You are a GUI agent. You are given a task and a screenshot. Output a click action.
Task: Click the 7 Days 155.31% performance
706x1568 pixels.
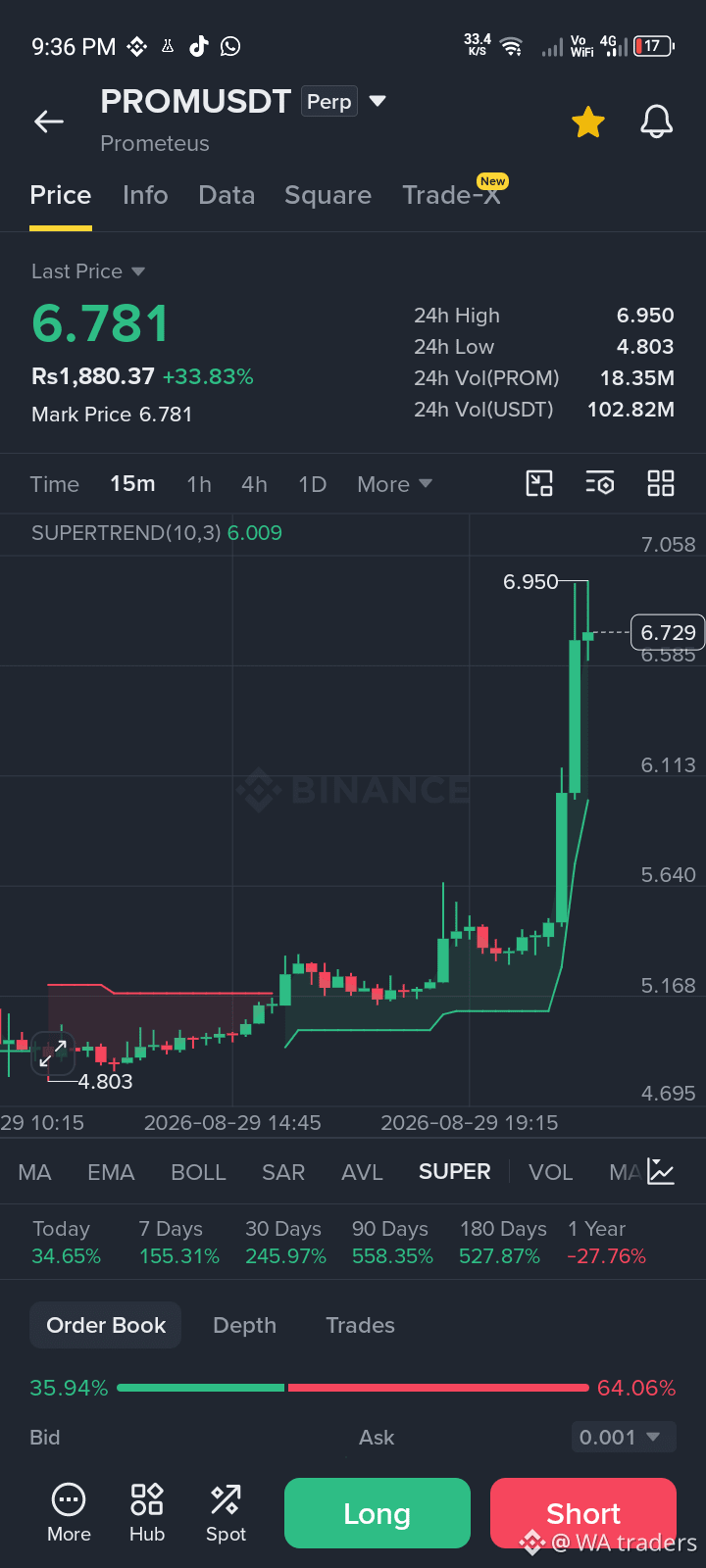pyautogui.click(x=179, y=1243)
